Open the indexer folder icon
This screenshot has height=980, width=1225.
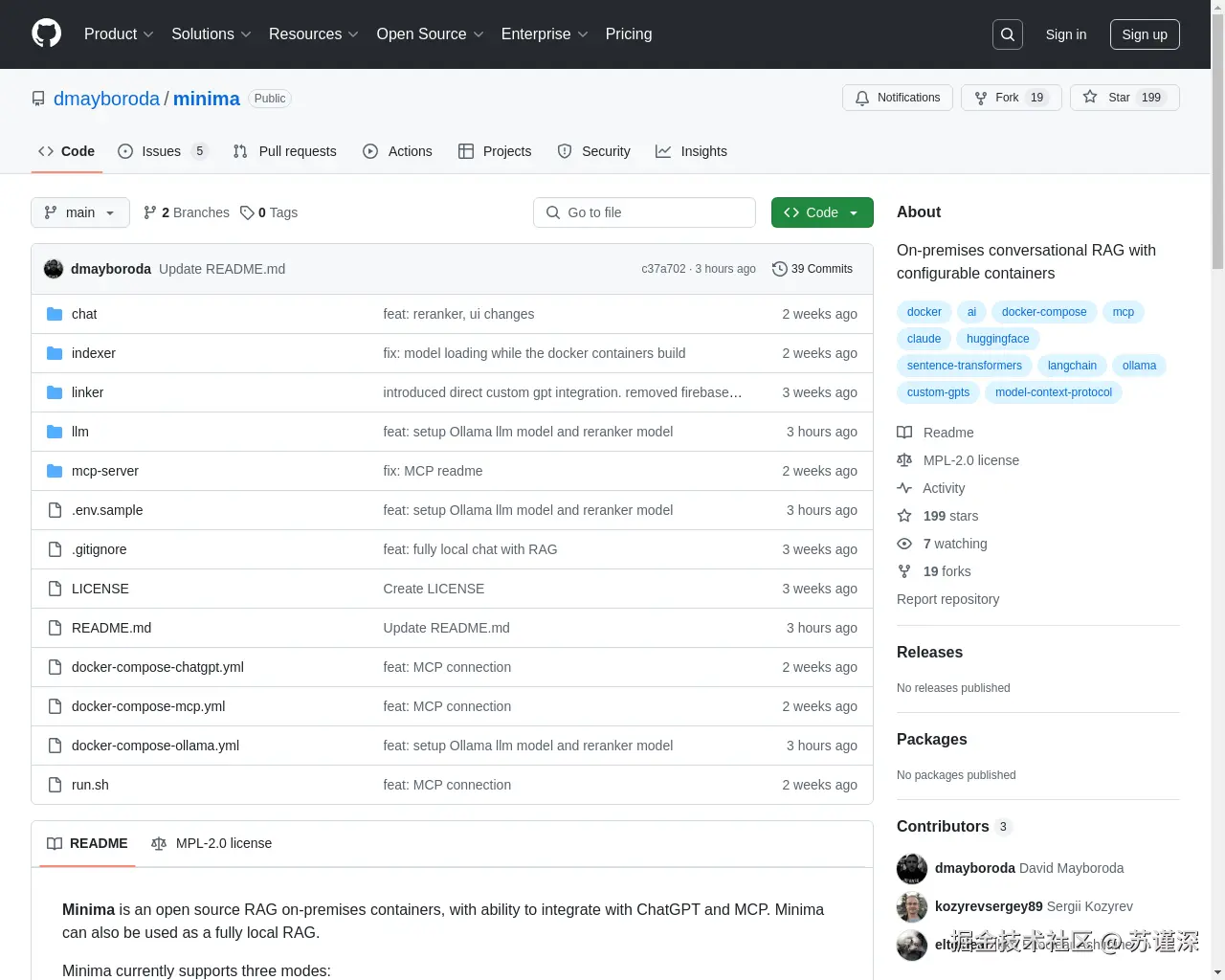(55, 353)
